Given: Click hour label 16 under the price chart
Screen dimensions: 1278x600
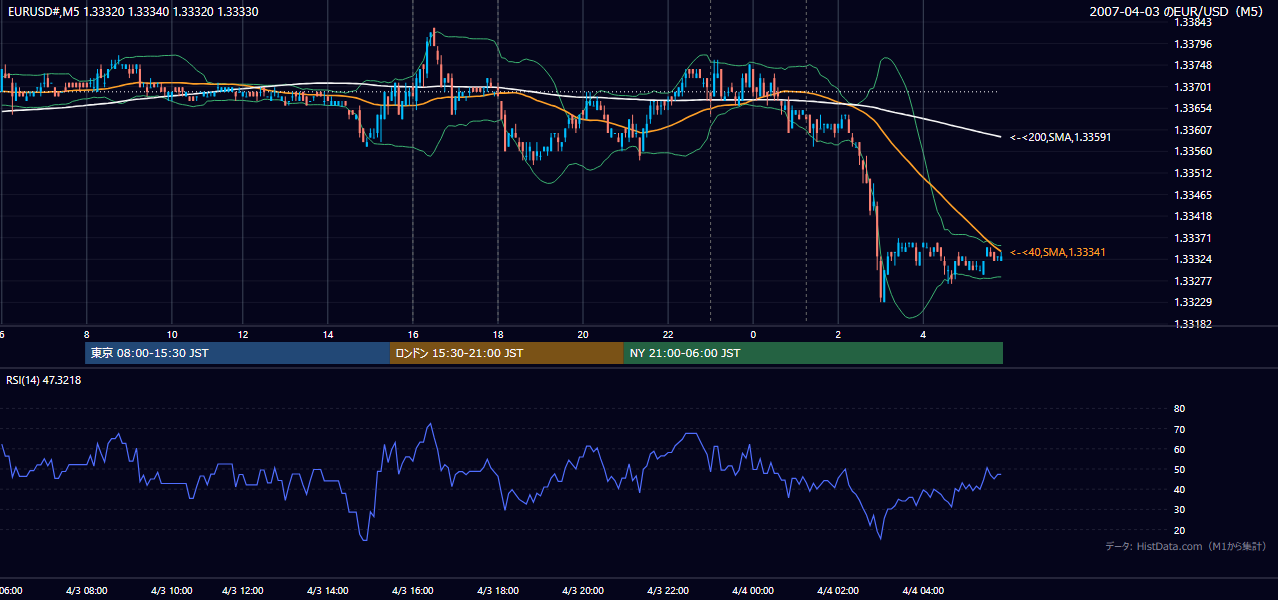Looking at the screenshot, I should pyautogui.click(x=413, y=334).
